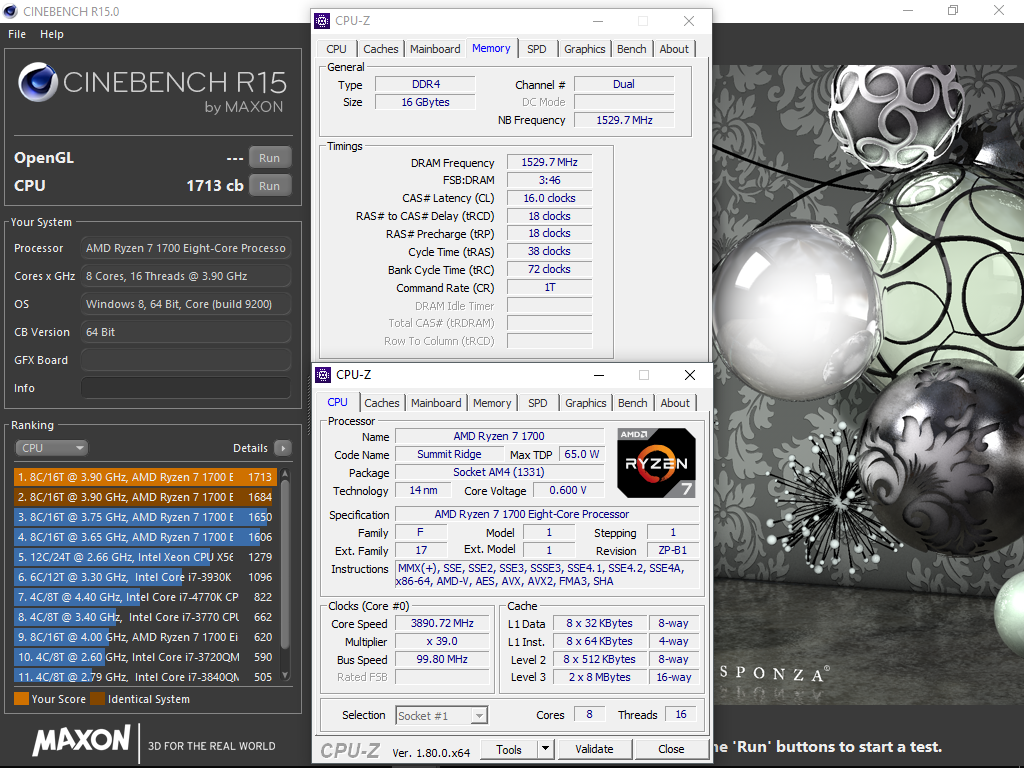Open the Caches tab in the lower CPU-Z window
The height and width of the screenshot is (768, 1024).
coord(382,403)
